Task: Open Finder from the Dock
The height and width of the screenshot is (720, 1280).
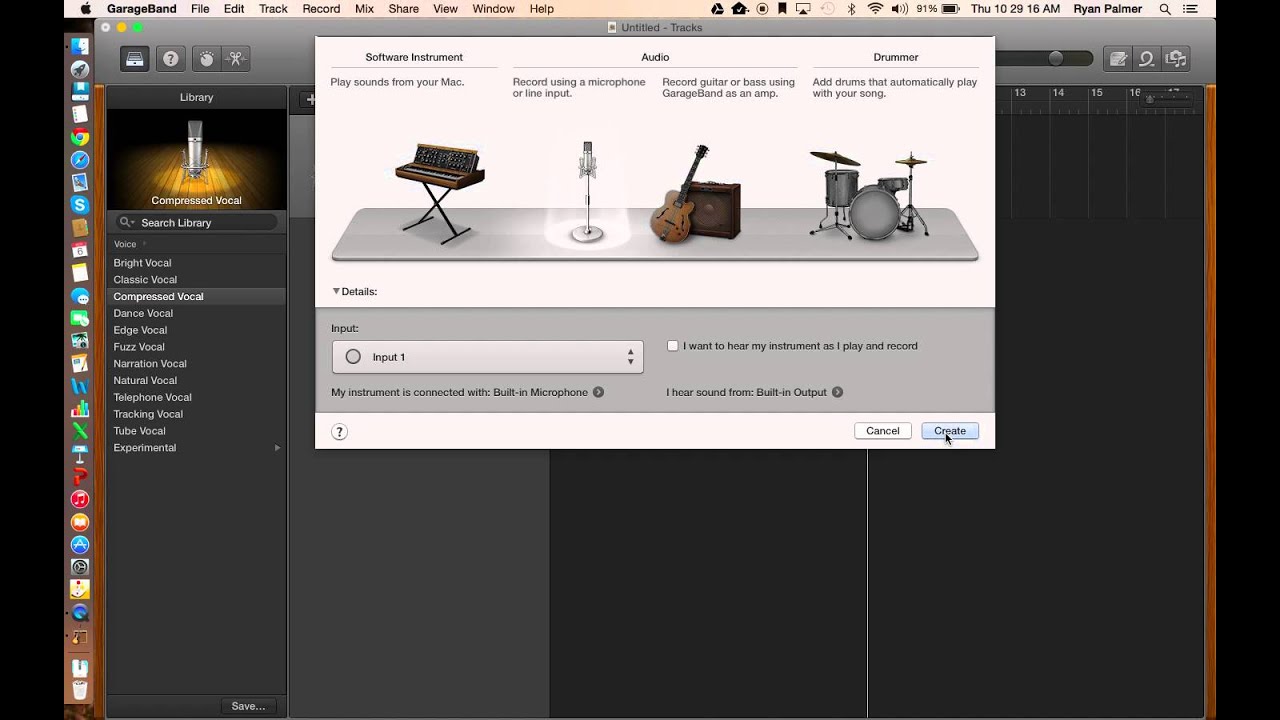Action: (x=80, y=47)
